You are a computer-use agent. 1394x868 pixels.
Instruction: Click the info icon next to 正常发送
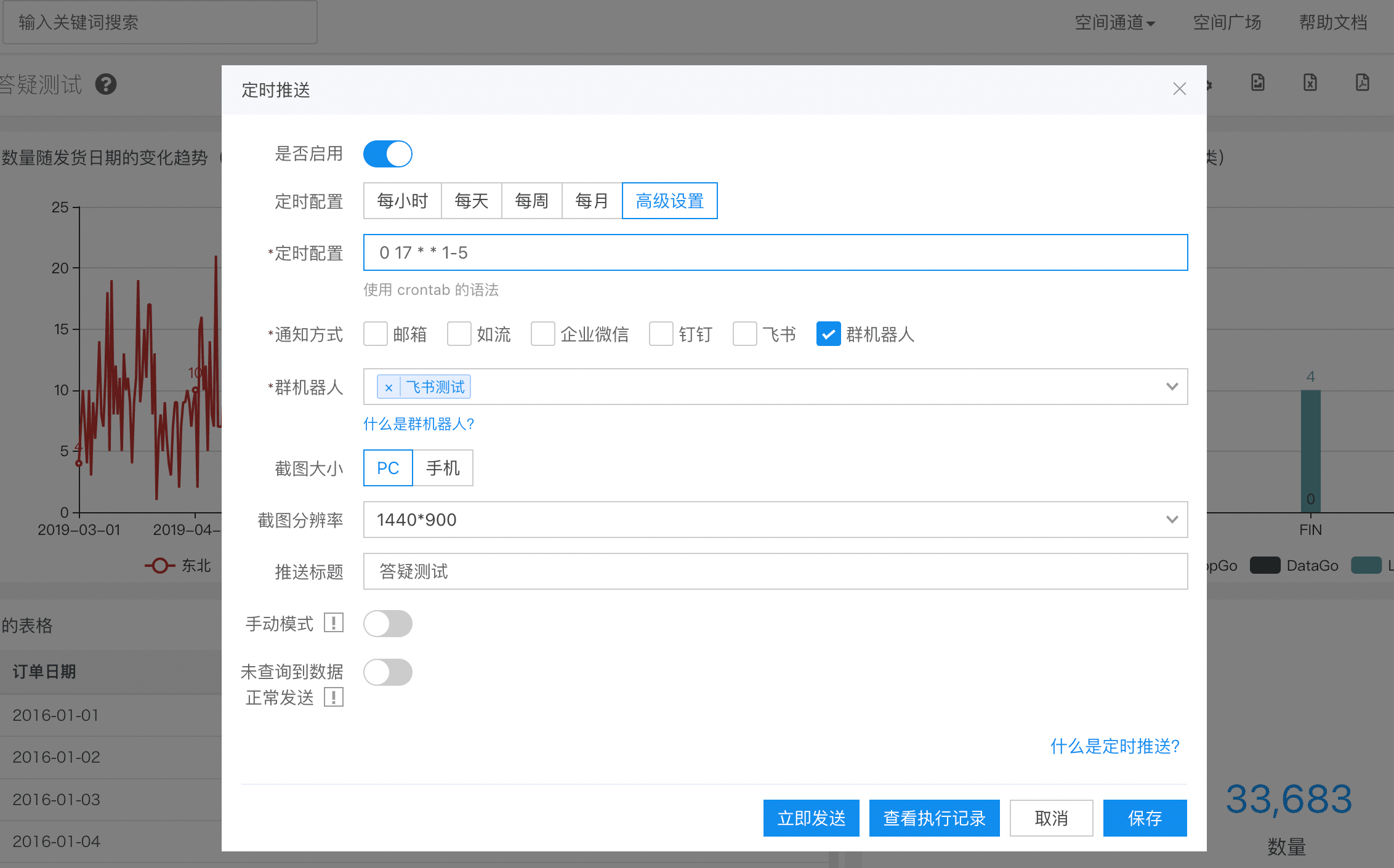pyautogui.click(x=334, y=697)
